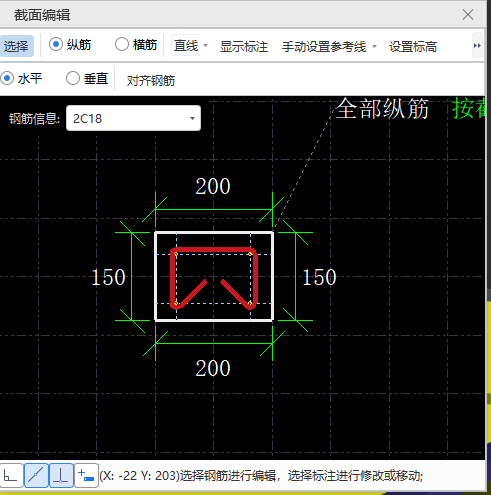Toggle the diagonal line snap icon
Image resolution: width=491 pixels, height=495 pixels.
tap(36, 475)
